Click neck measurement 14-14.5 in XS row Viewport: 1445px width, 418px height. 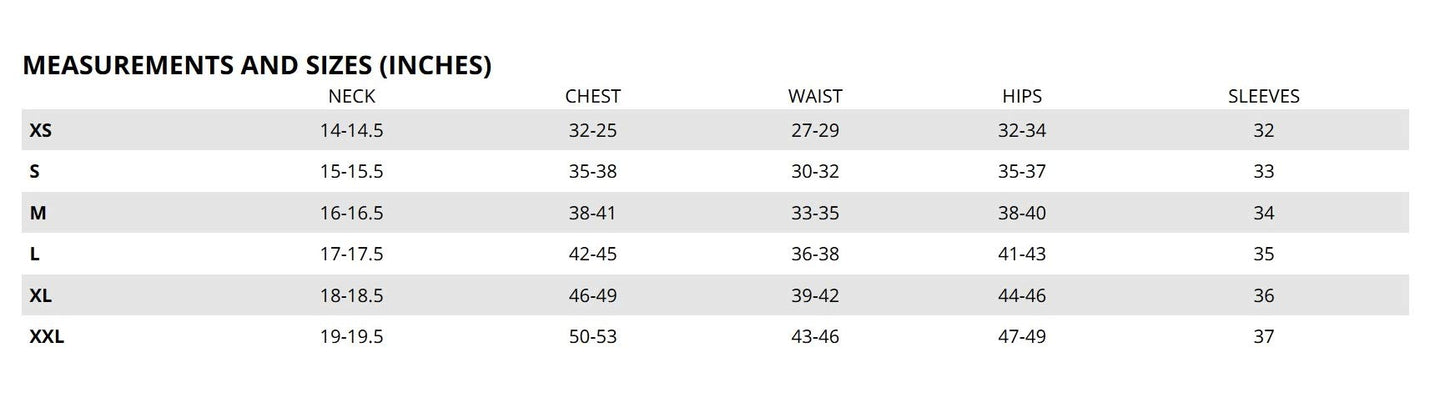click(352, 131)
